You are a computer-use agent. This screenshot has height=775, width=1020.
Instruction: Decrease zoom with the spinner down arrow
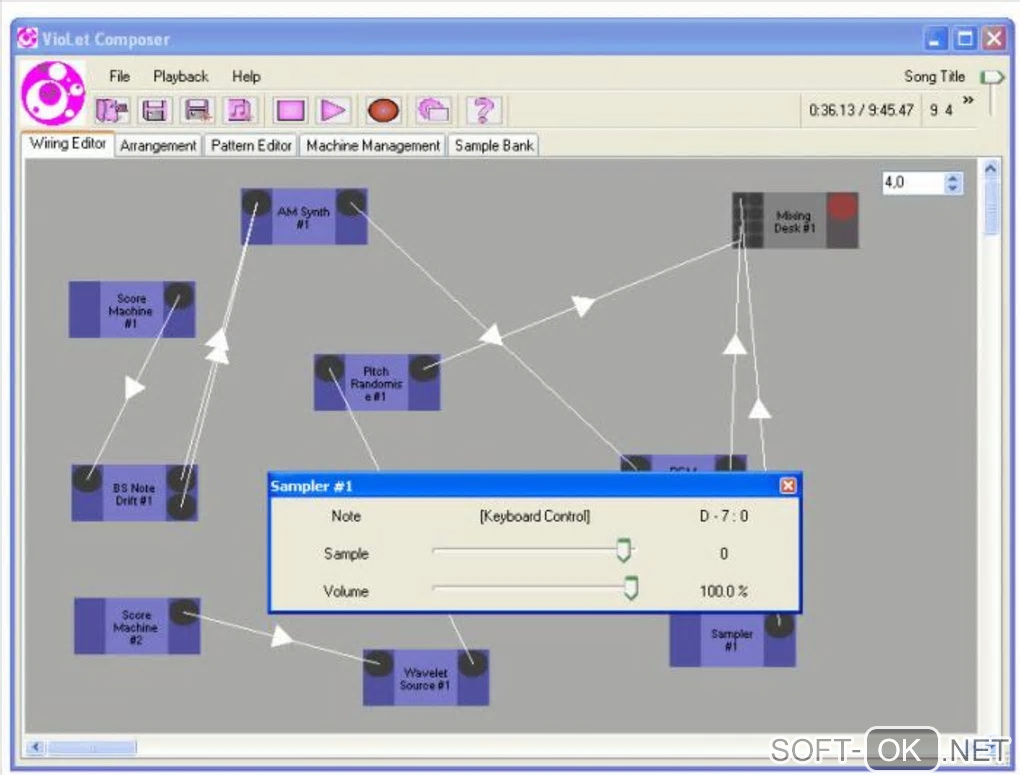tap(953, 187)
